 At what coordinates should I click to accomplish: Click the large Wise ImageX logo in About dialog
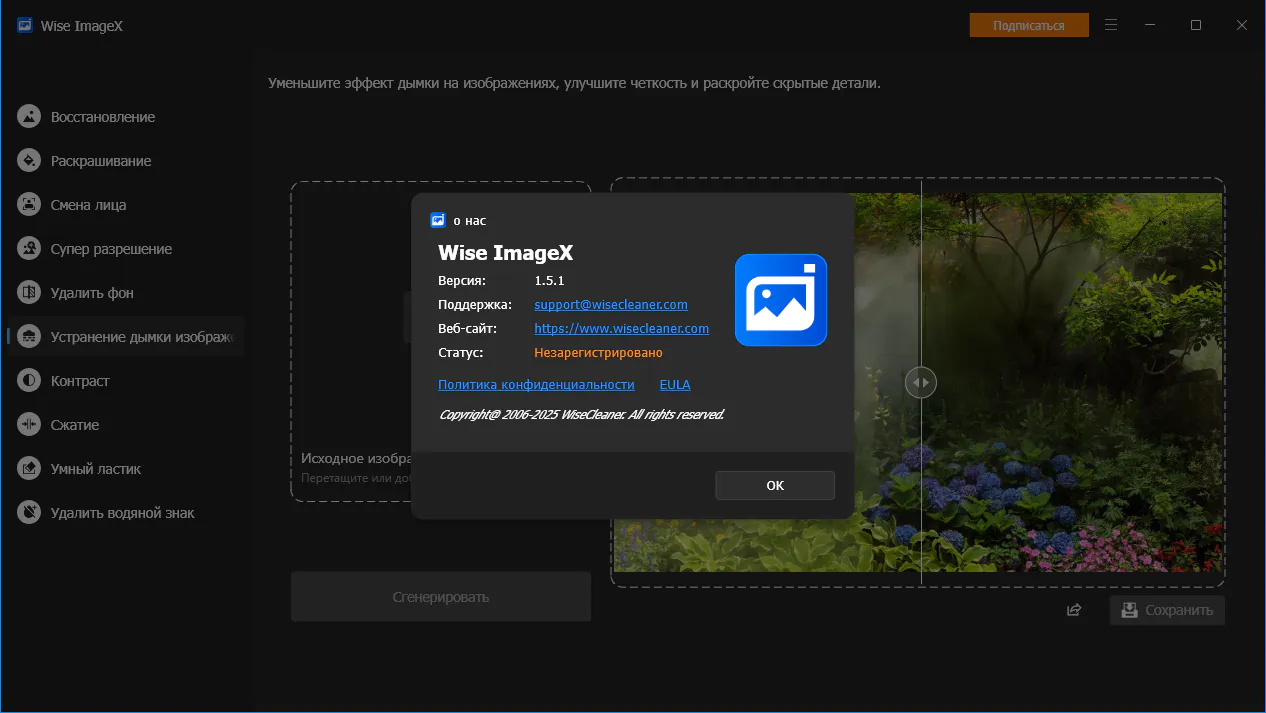click(781, 300)
